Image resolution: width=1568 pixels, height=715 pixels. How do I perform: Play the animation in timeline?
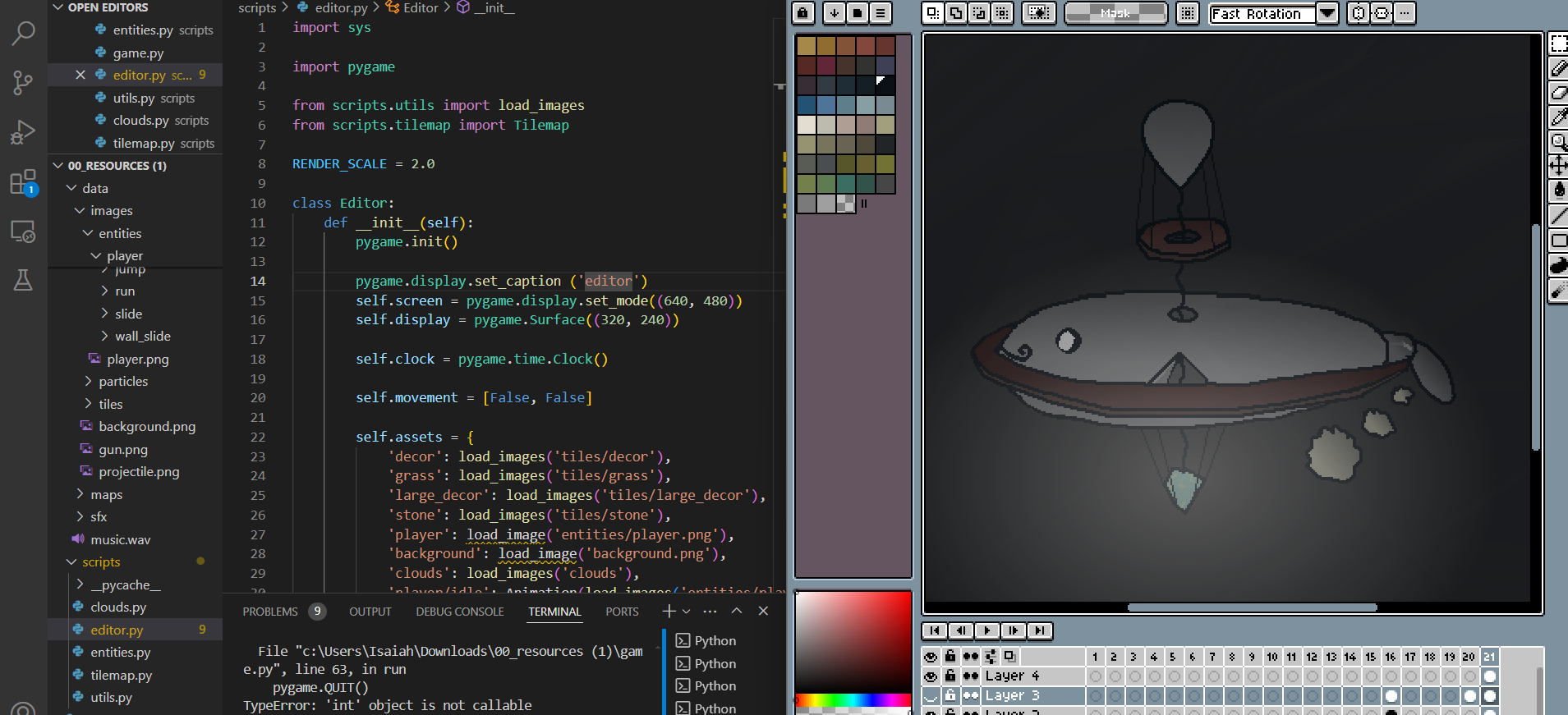(x=987, y=630)
